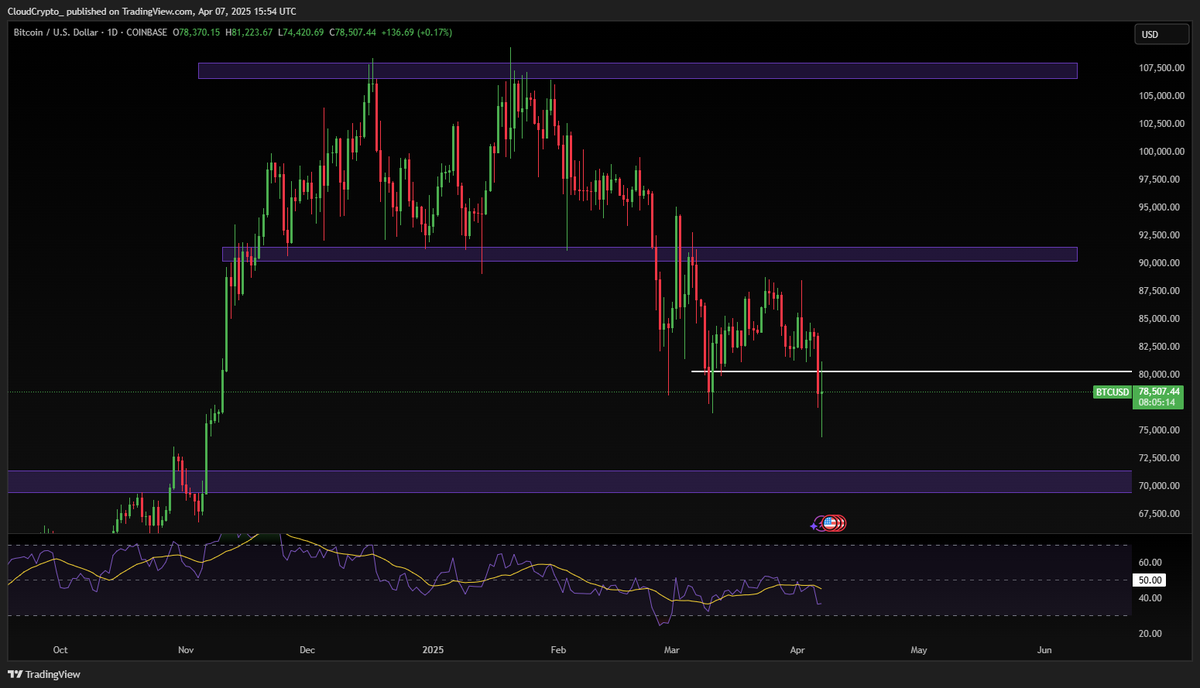The image size is (1200, 688).
Task: Click the RSI 20.00 scale label
Action: (x=1150, y=634)
